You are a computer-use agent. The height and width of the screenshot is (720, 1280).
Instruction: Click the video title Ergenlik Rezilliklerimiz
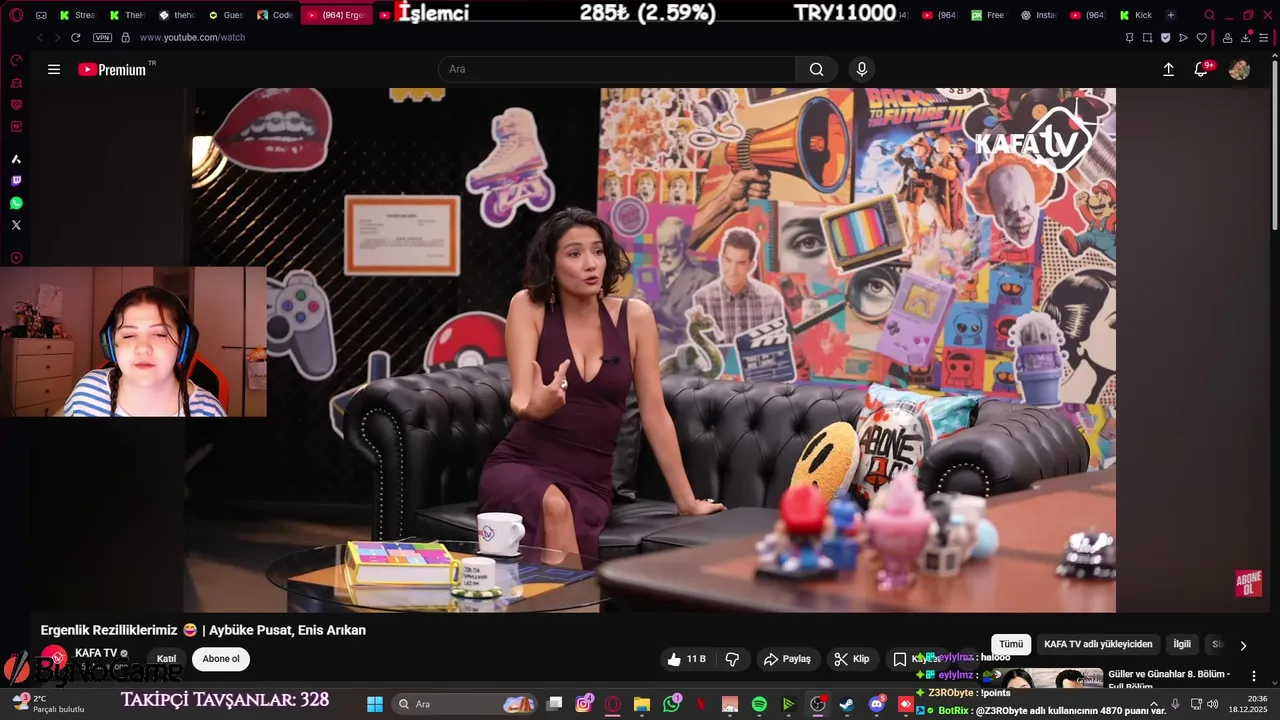pyautogui.click(x=203, y=630)
